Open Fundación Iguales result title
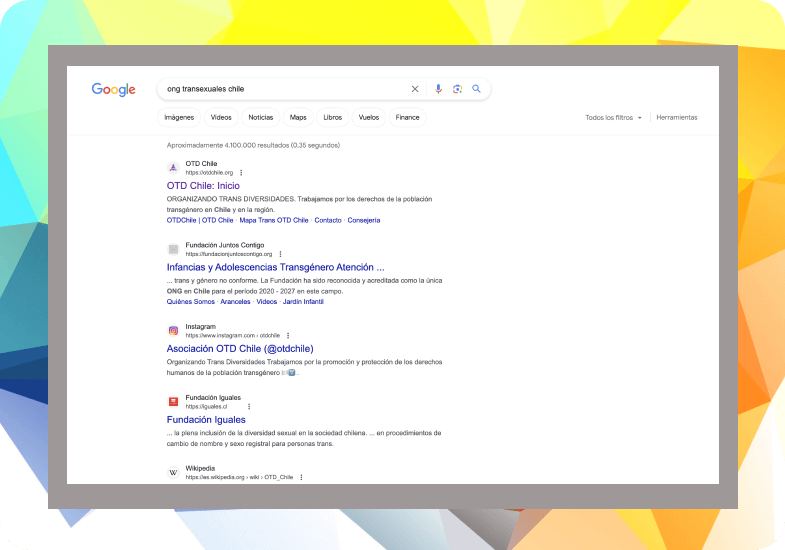 pyautogui.click(x=206, y=420)
